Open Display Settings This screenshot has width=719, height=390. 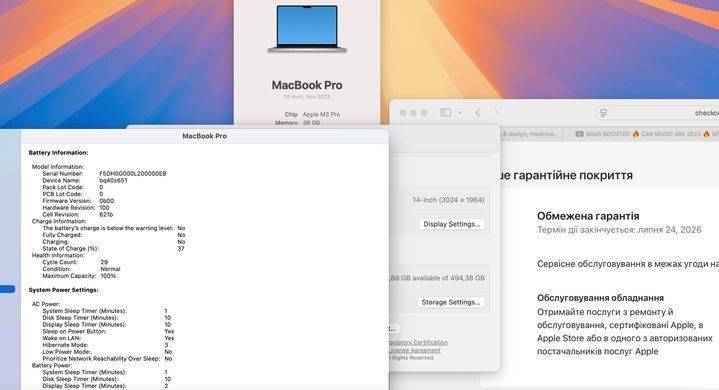pyautogui.click(x=451, y=224)
